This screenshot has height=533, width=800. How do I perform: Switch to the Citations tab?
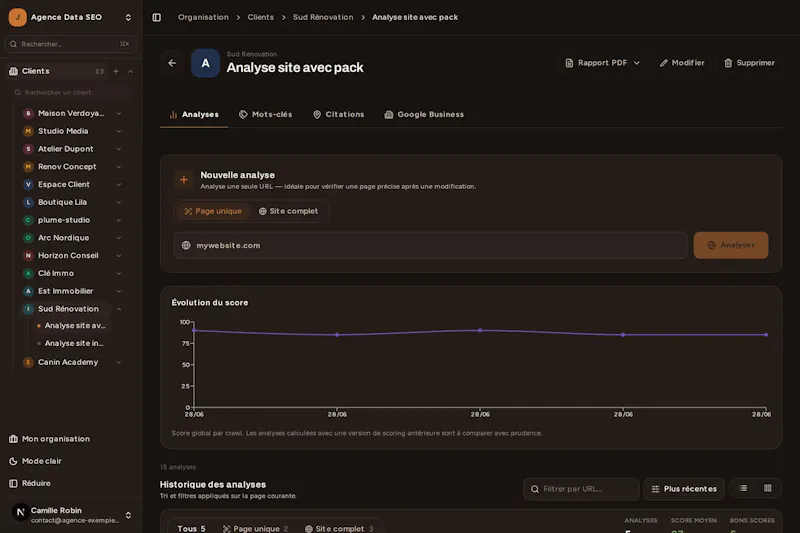(x=339, y=115)
